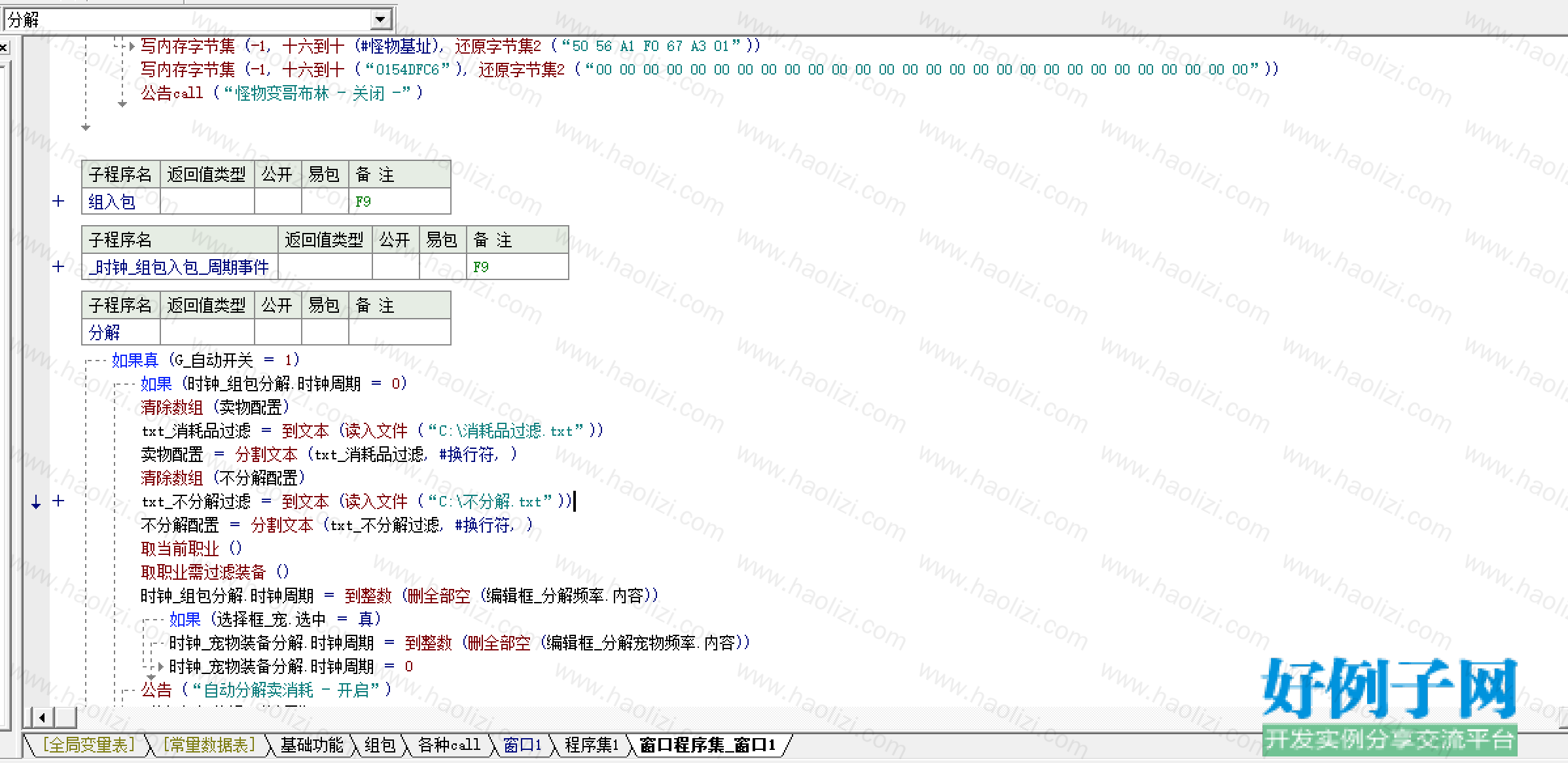Image resolution: width=1568 pixels, height=763 pixels.
Task: Select the 分解 subroutine name cell
Action: (x=121, y=332)
